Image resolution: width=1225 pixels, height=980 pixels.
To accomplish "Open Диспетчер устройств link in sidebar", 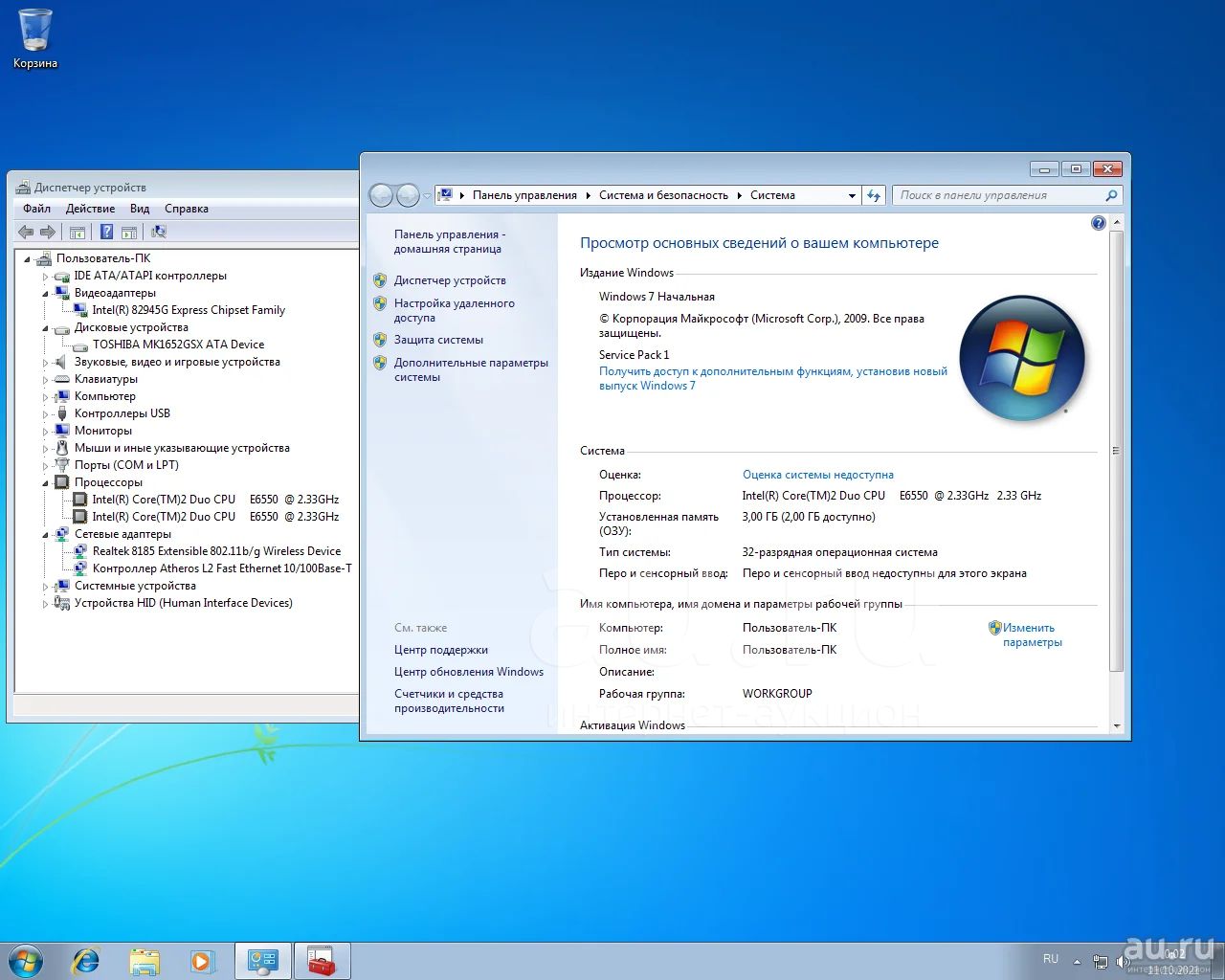I will pos(450,280).
